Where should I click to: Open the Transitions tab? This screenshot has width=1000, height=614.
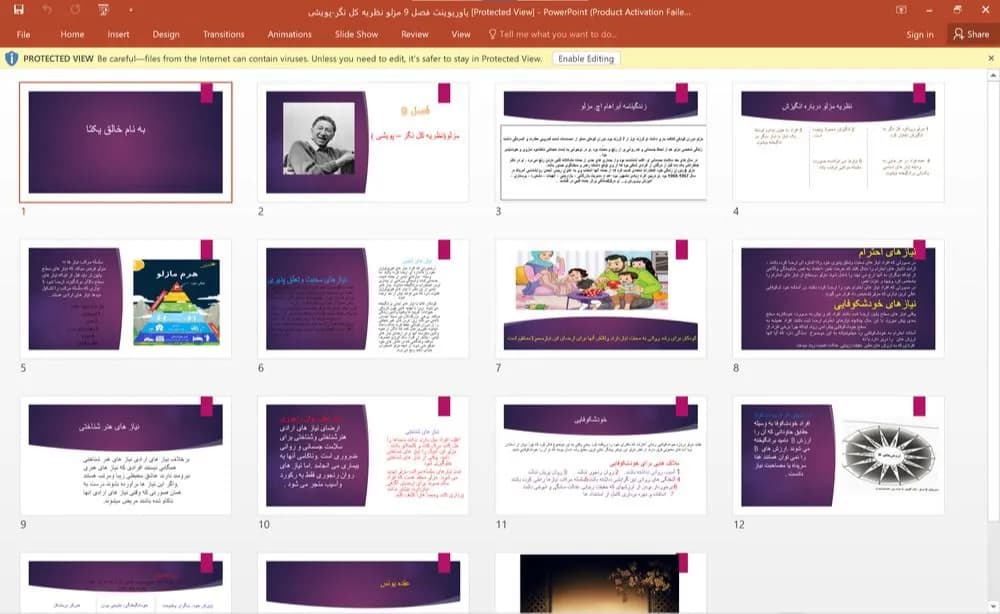click(223, 34)
